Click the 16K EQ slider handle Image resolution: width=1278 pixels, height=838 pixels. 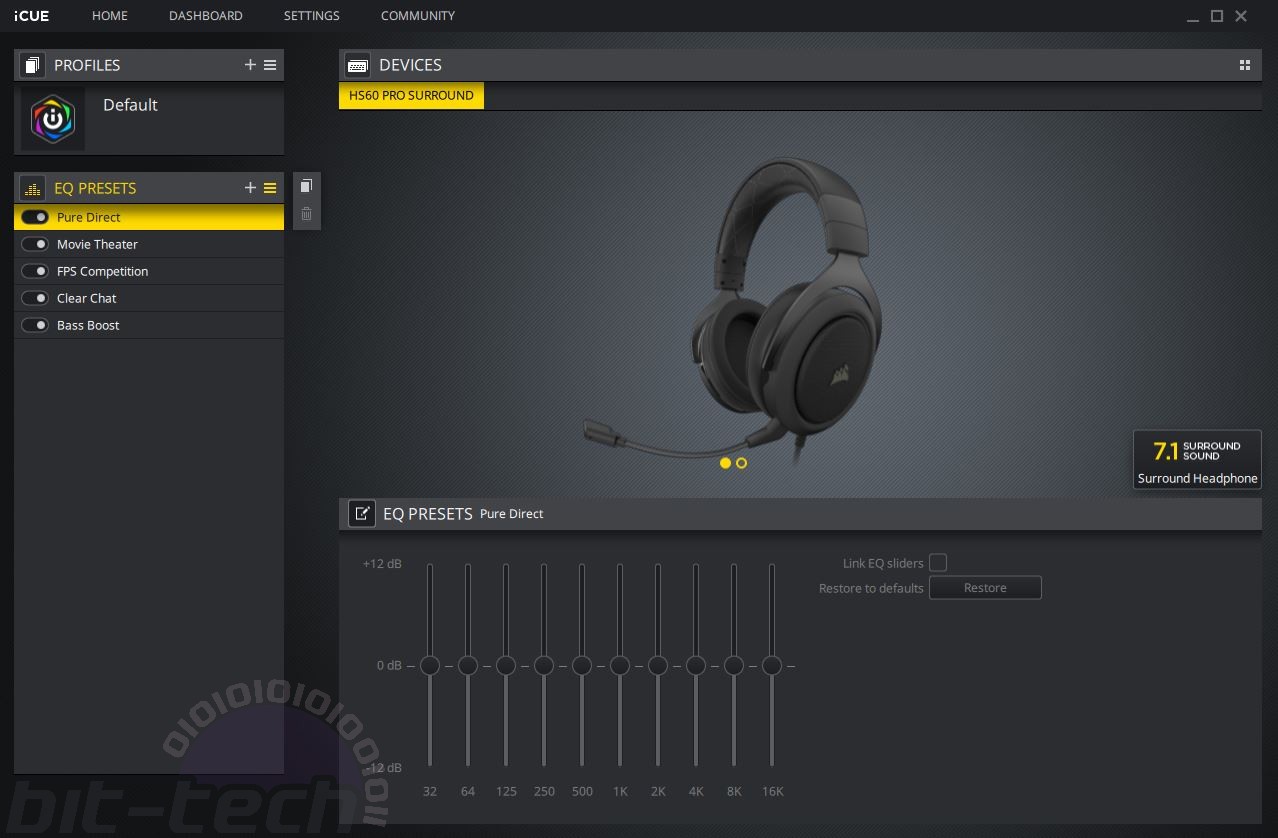click(772, 665)
